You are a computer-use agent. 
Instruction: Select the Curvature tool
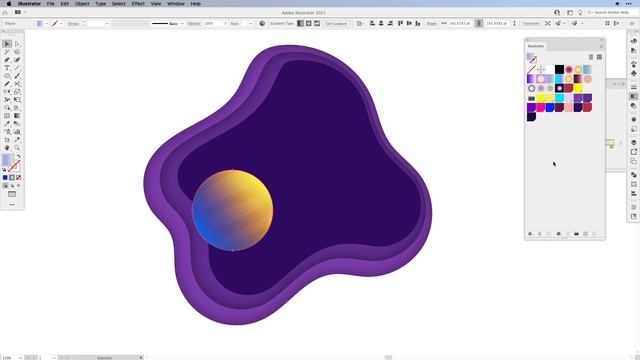(17, 60)
